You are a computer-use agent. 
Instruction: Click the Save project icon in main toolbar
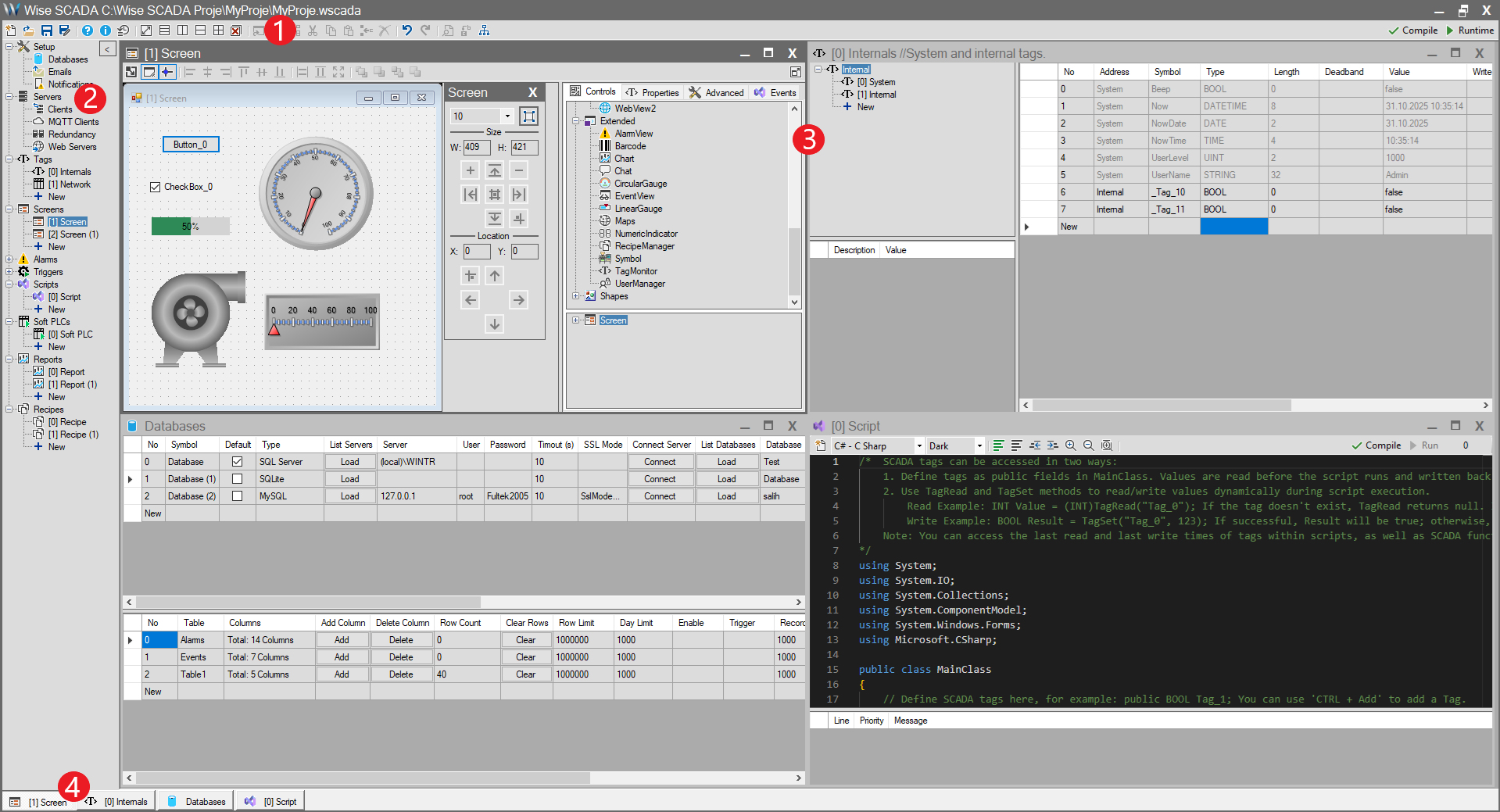point(47,30)
